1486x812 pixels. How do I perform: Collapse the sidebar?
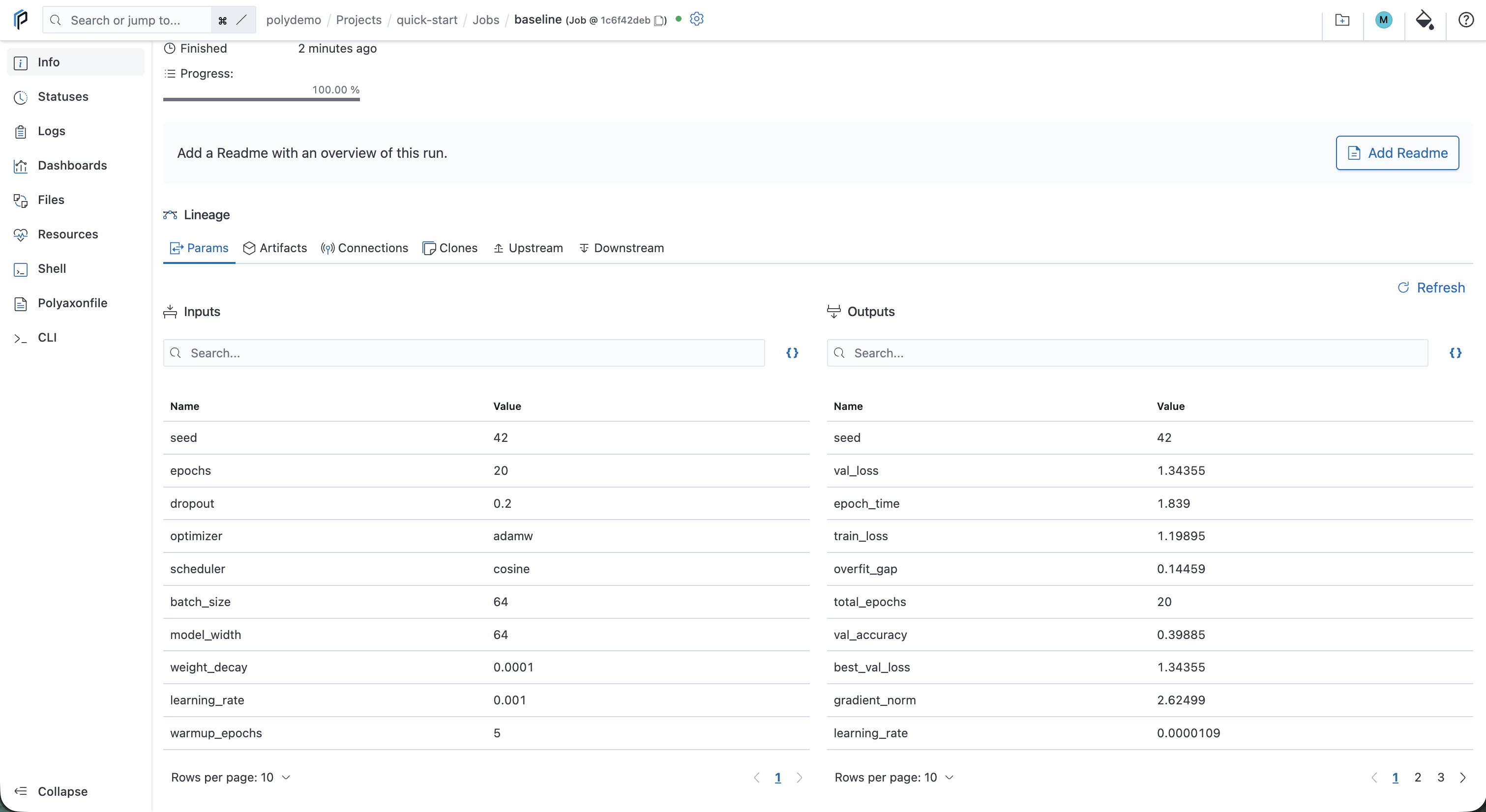(x=51, y=791)
